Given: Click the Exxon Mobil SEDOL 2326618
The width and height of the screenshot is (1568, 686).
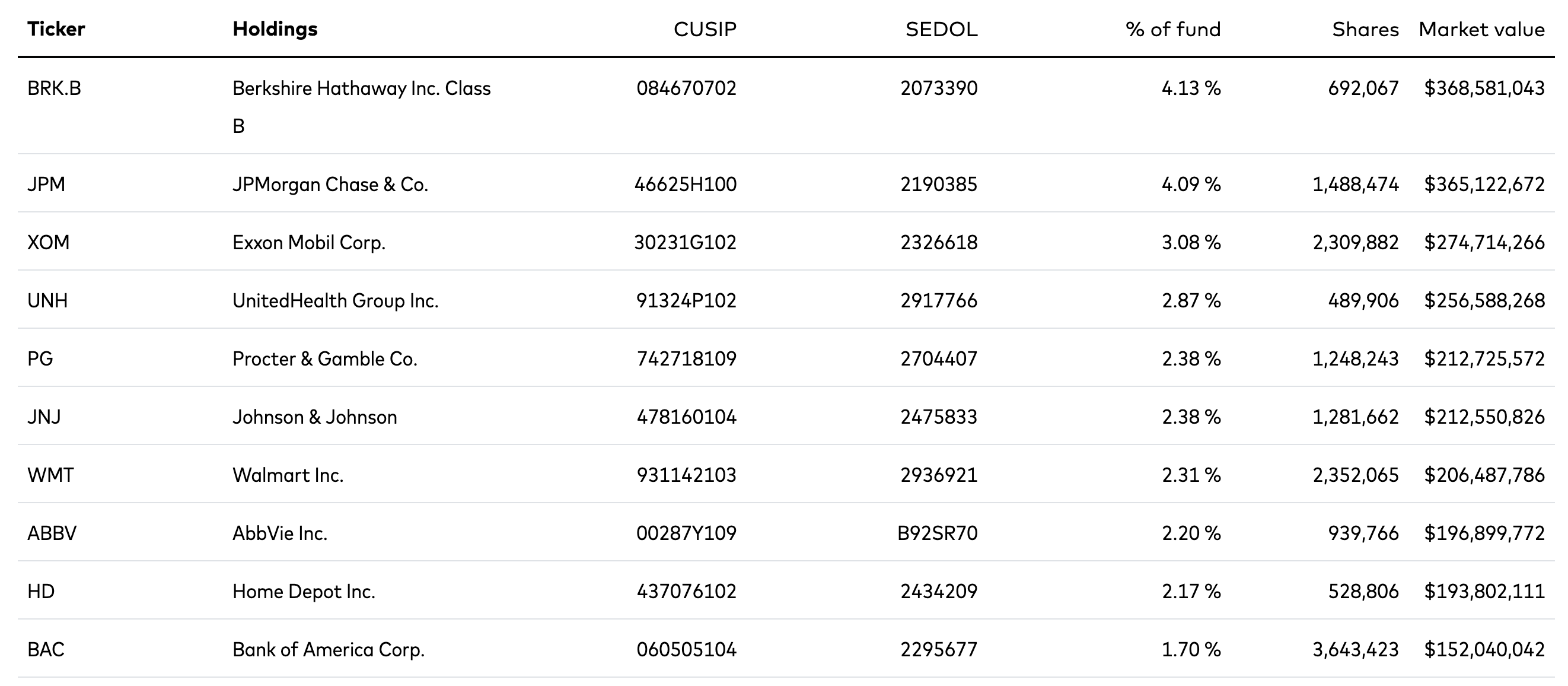Looking at the screenshot, I should click(939, 243).
